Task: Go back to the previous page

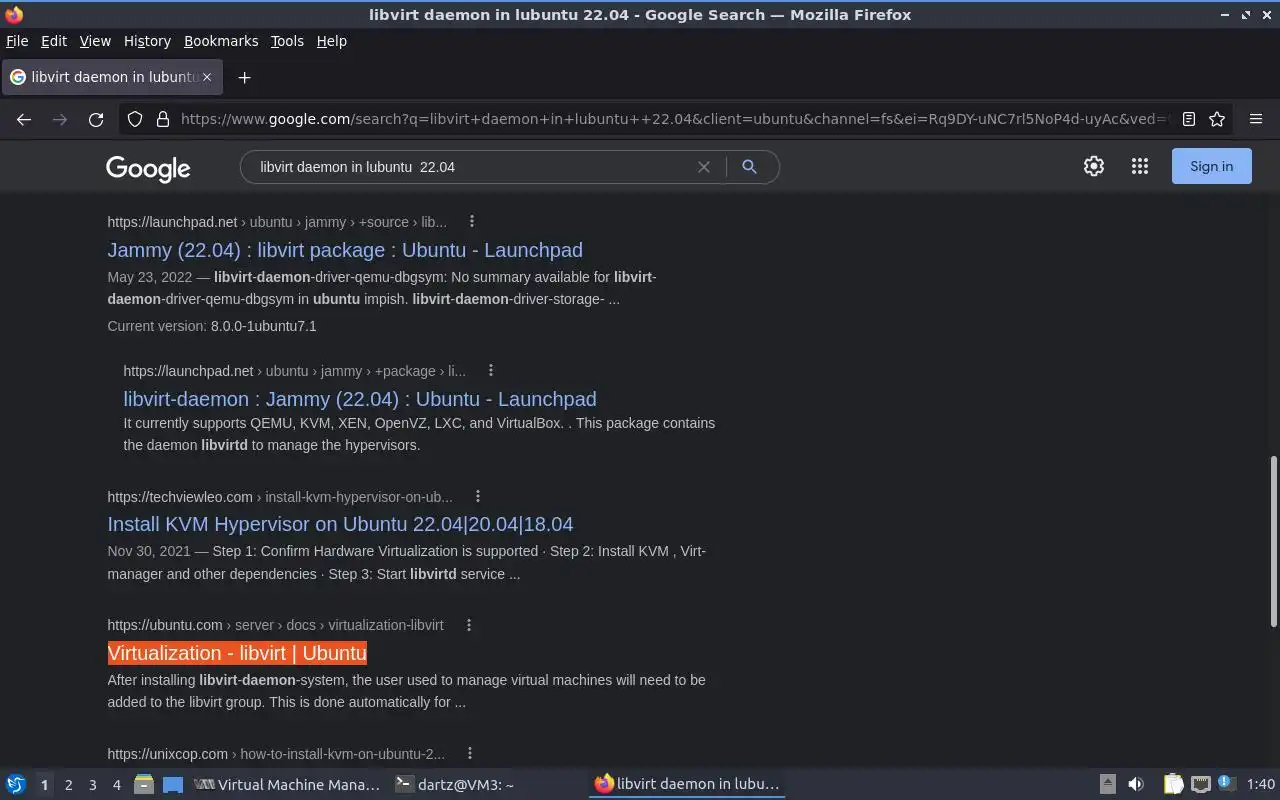Action: 24,119
